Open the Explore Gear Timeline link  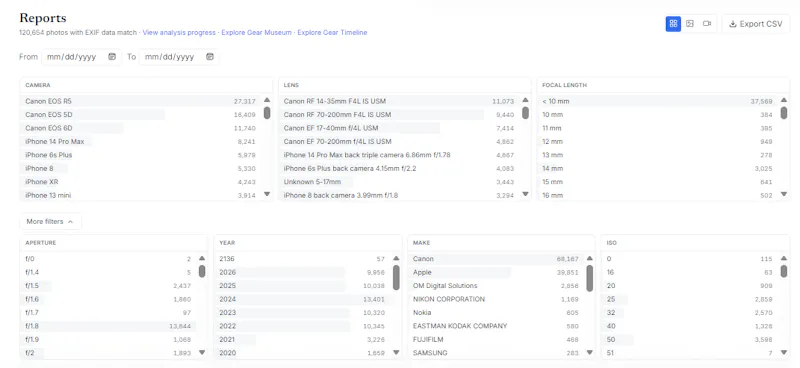coord(332,32)
